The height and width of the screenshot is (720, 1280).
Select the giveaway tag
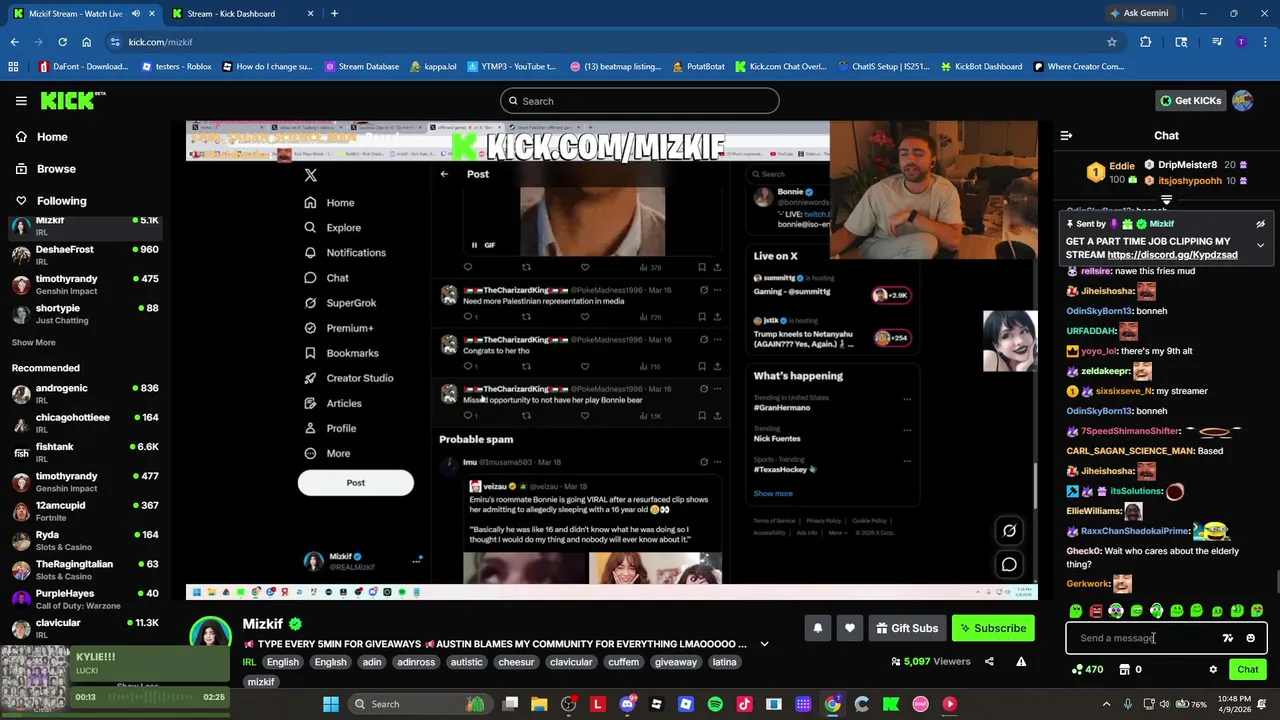point(676,662)
